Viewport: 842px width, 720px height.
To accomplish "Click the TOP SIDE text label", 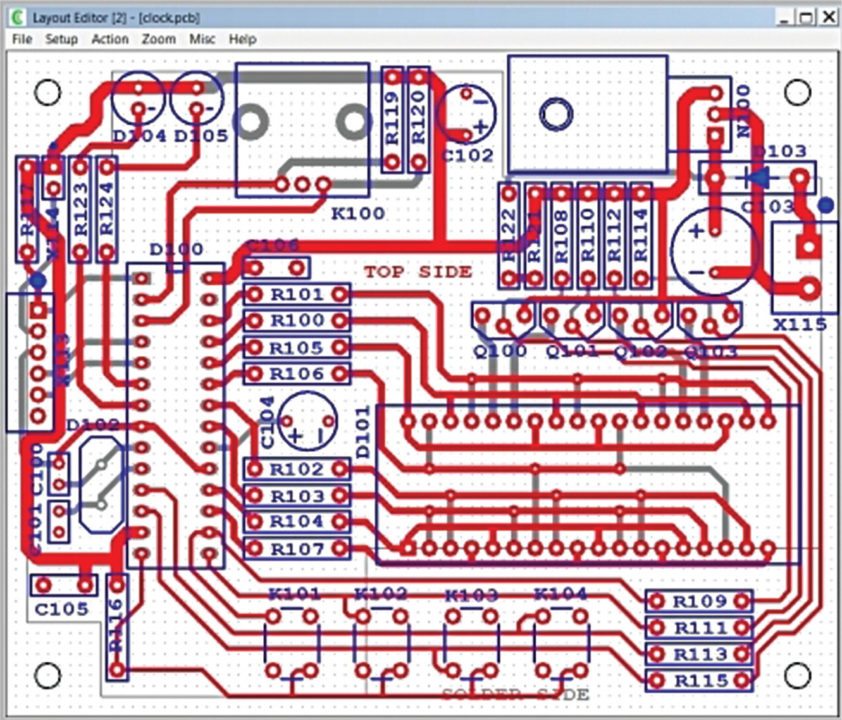I will [417, 271].
